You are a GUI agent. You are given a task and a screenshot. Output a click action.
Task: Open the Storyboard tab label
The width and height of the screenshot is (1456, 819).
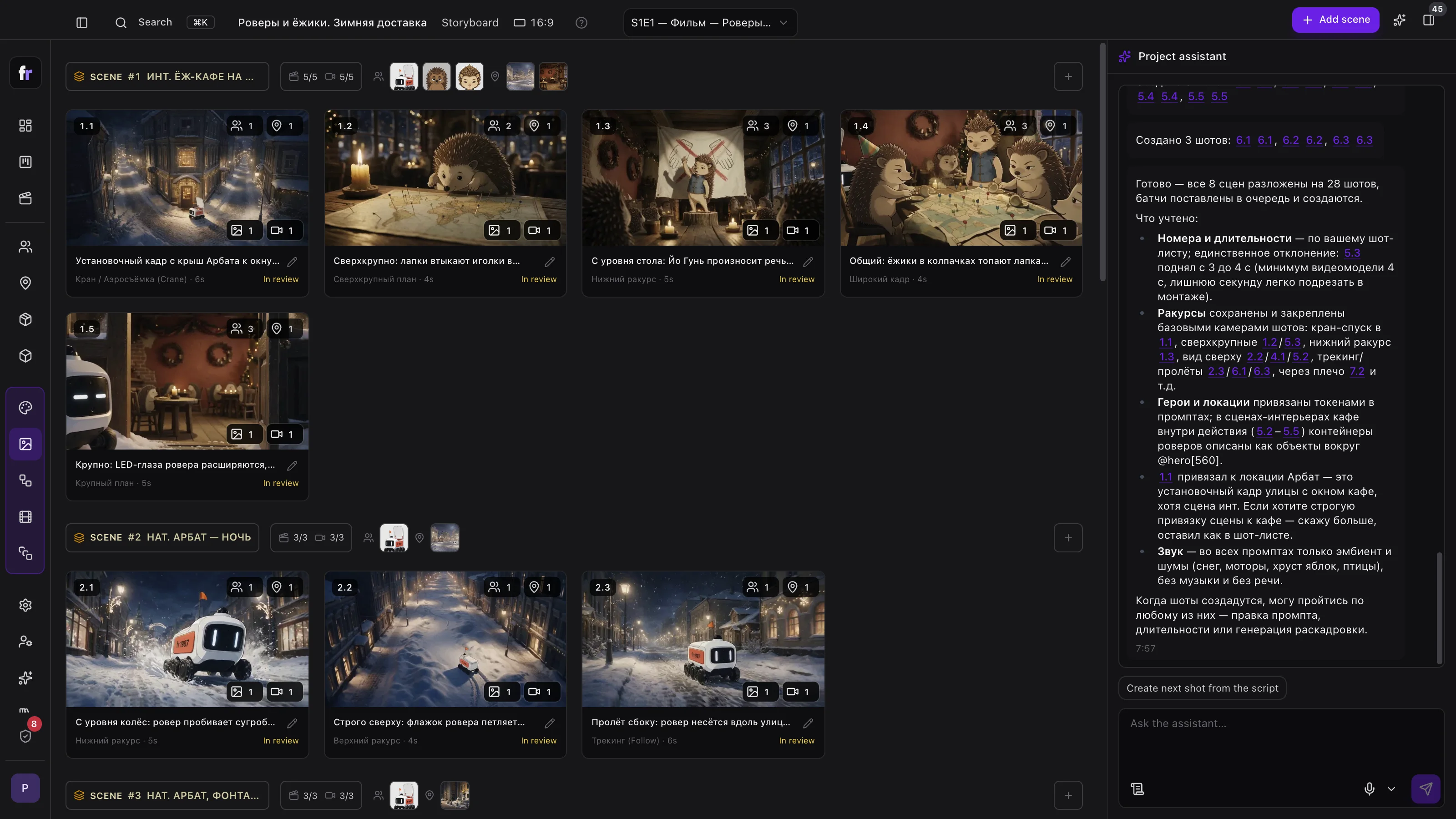pos(470,23)
